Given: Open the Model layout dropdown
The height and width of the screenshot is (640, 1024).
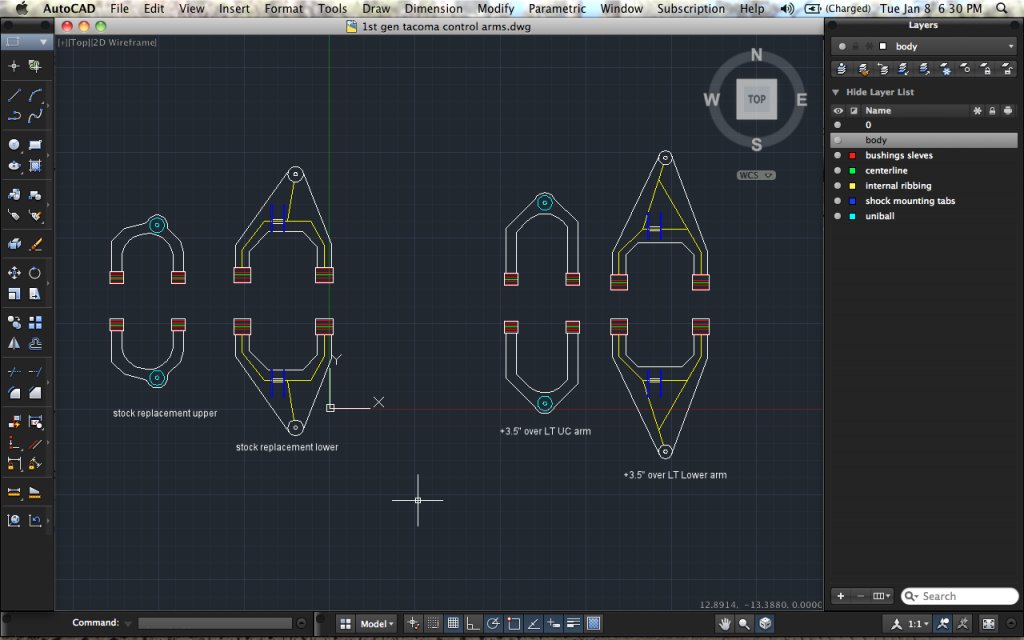Looking at the screenshot, I should (377, 624).
